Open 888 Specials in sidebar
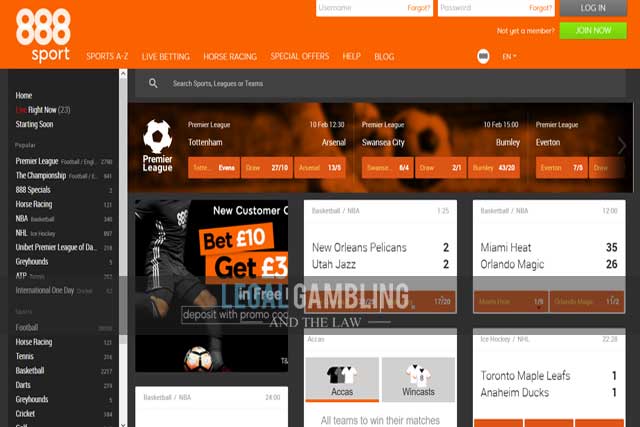The height and width of the screenshot is (427, 640). [64, 190]
